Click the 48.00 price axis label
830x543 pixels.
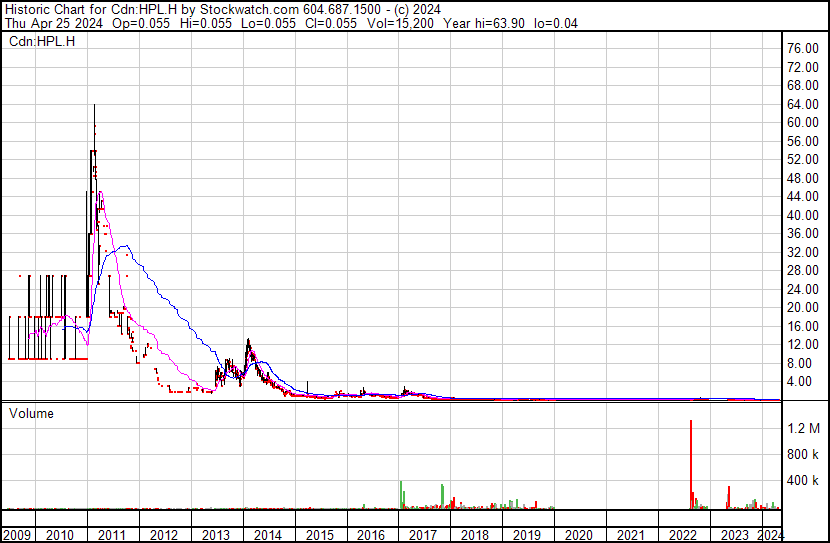pyautogui.click(x=803, y=178)
